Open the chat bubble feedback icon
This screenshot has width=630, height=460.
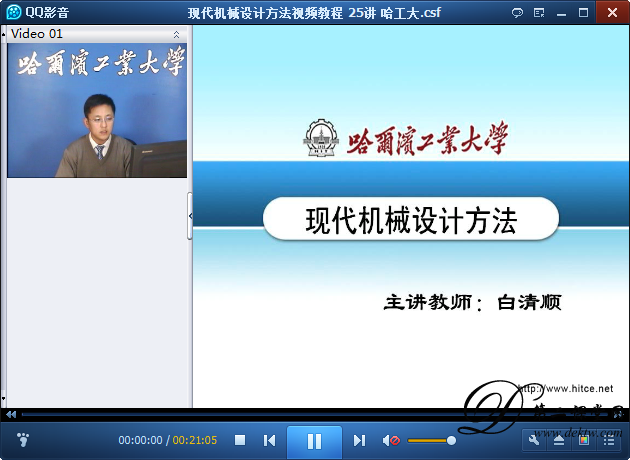point(517,13)
